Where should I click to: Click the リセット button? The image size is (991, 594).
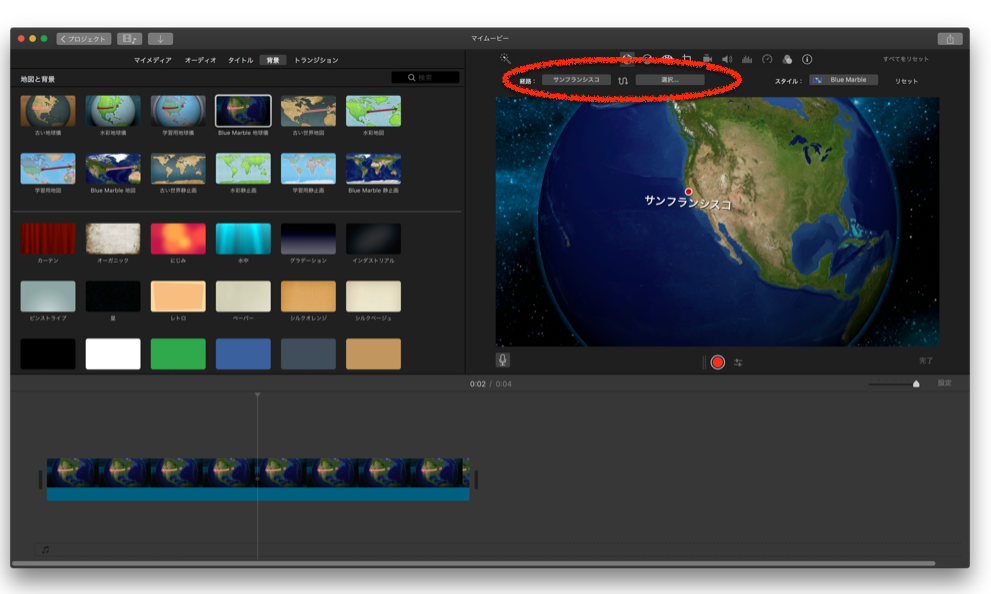[906, 81]
